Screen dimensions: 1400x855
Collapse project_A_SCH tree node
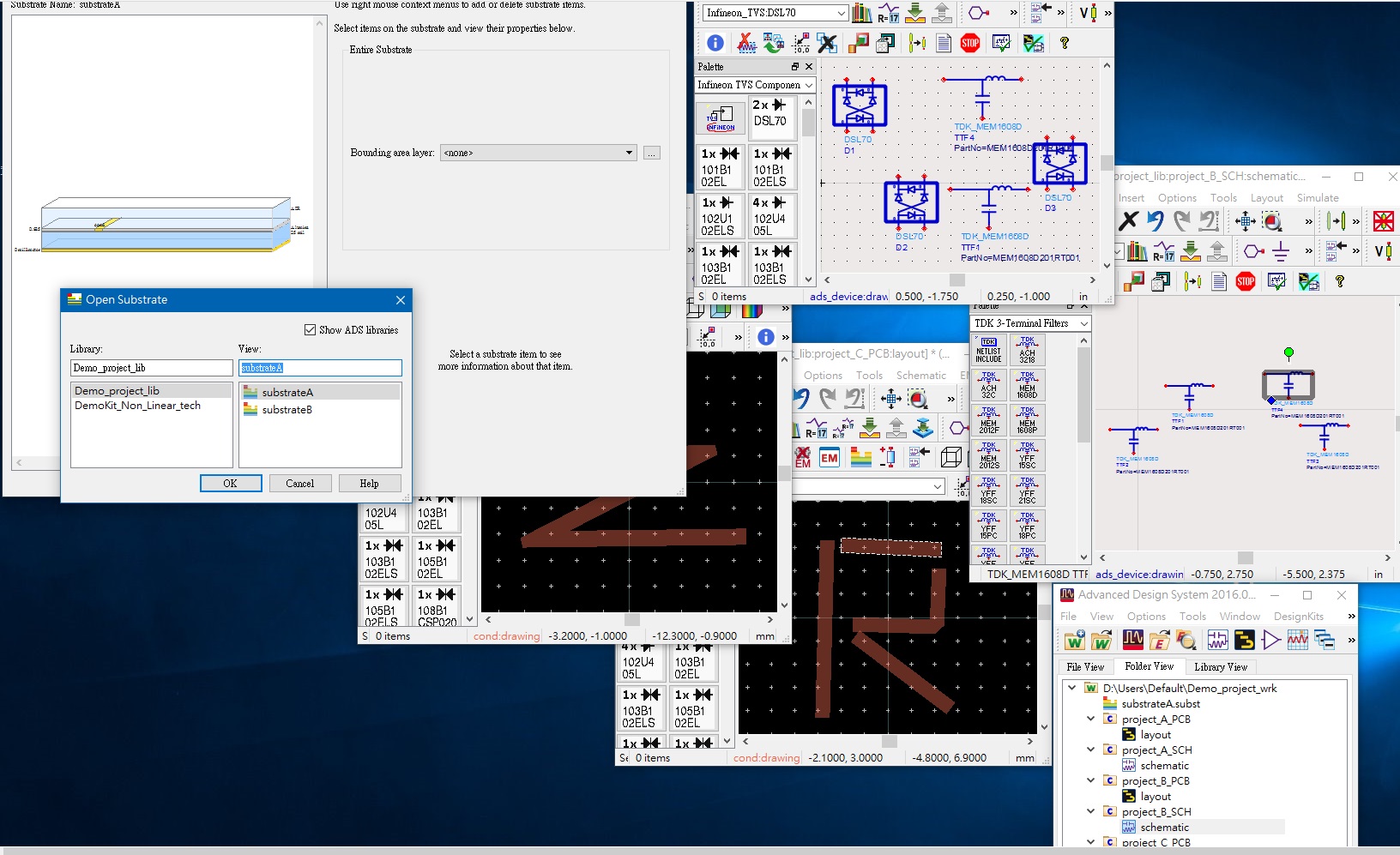(x=1090, y=750)
